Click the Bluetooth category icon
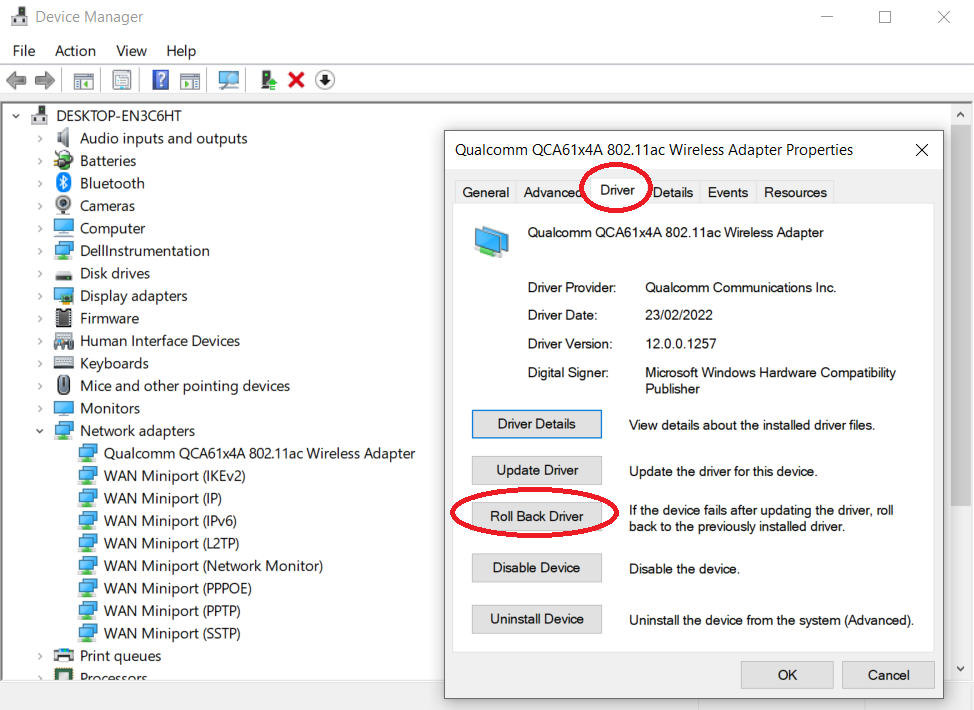The height and width of the screenshot is (710, 974). point(64,183)
